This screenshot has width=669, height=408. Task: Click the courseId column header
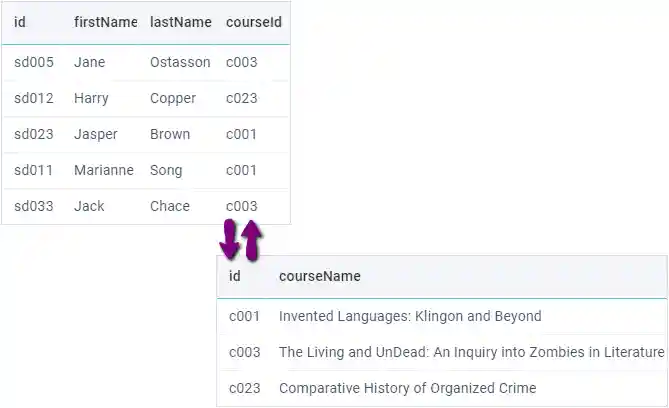(x=254, y=22)
